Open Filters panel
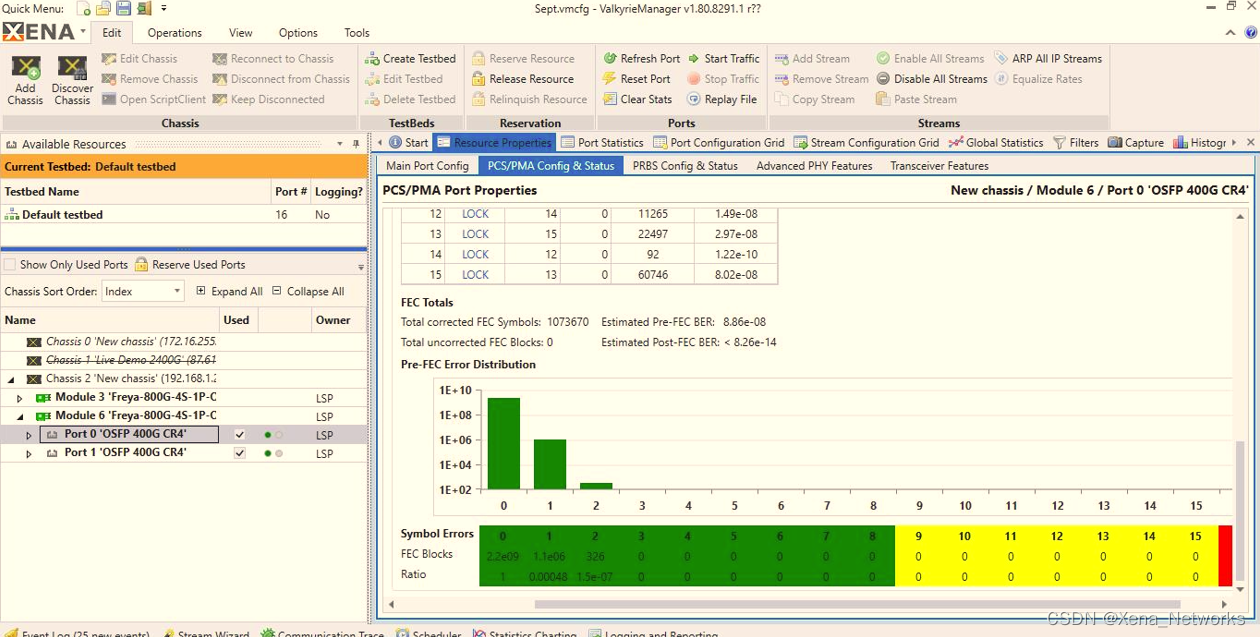The width and height of the screenshot is (1260, 637). [1075, 143]
